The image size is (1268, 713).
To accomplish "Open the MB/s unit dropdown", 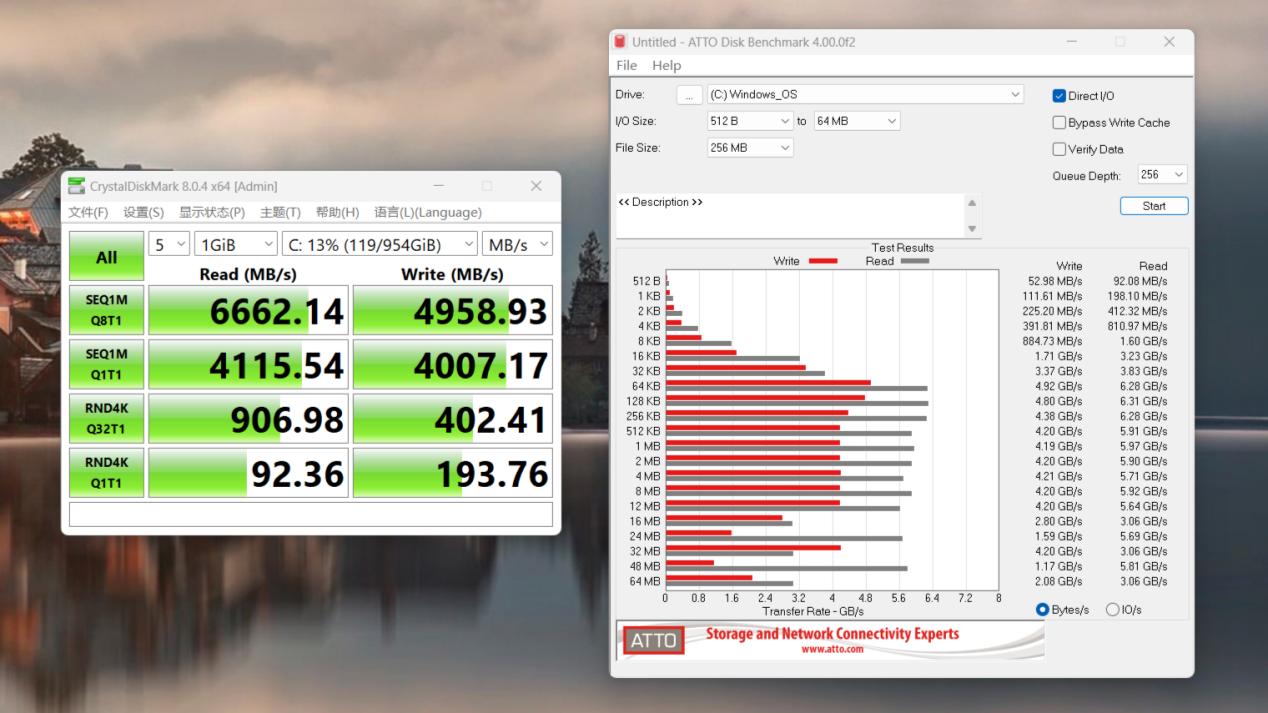I will (517, 244).
